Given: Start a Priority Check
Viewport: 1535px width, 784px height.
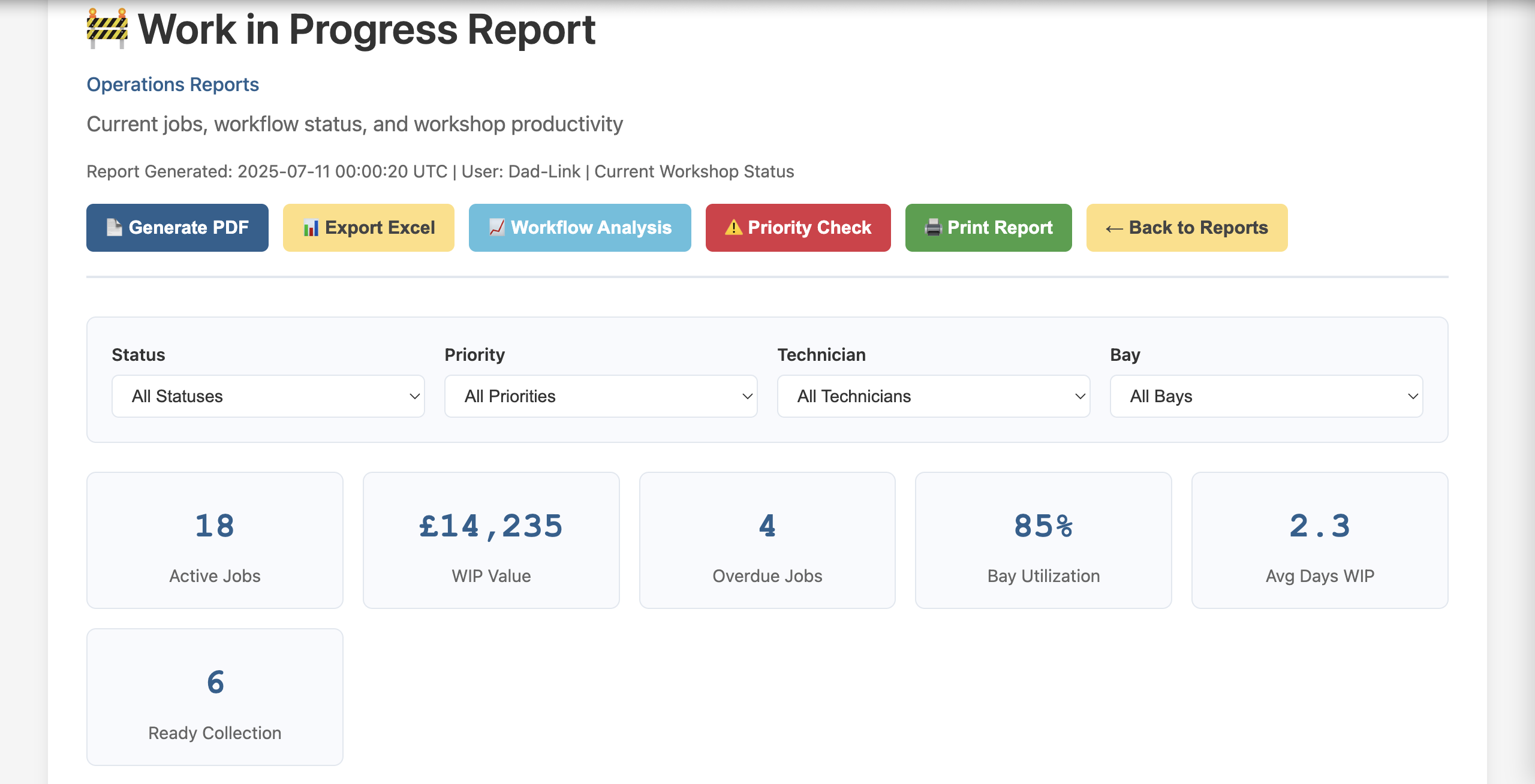Looking at the screenshot, I should [798, 227].
